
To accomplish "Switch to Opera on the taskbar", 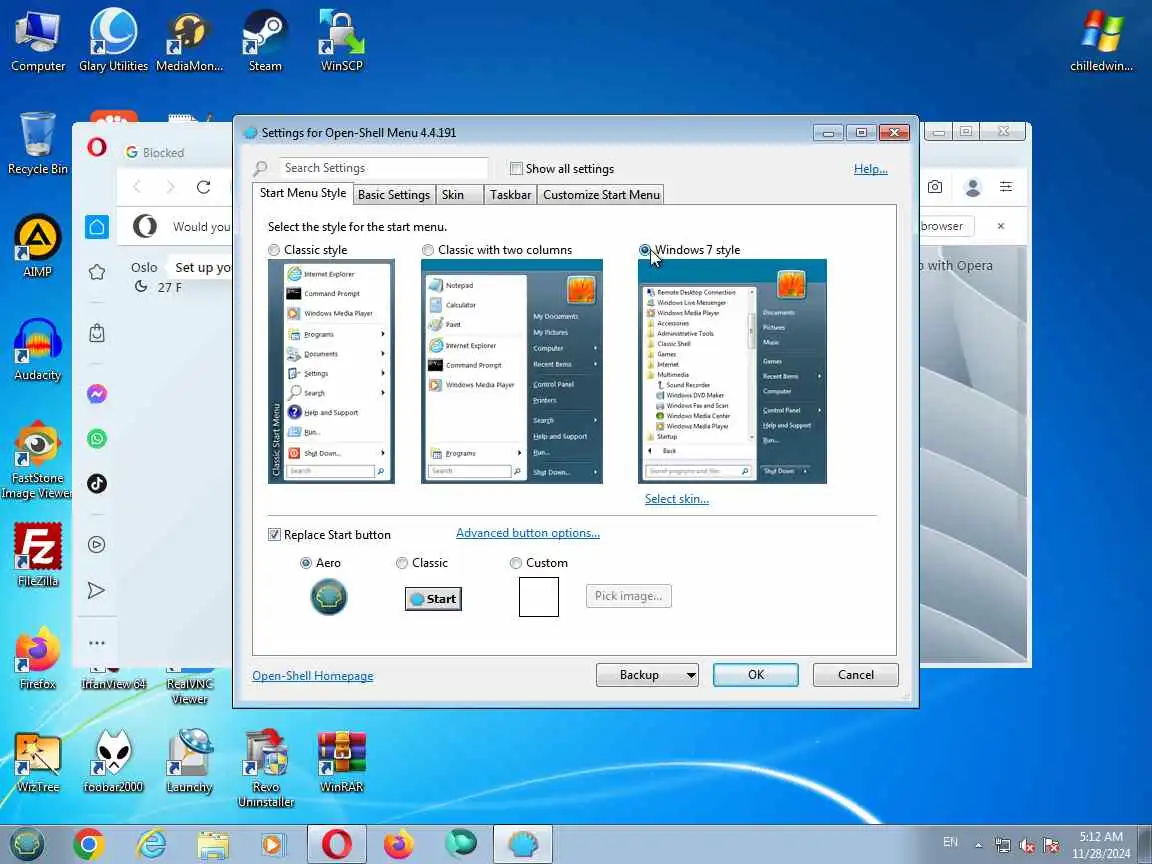I will click(336, 844).
